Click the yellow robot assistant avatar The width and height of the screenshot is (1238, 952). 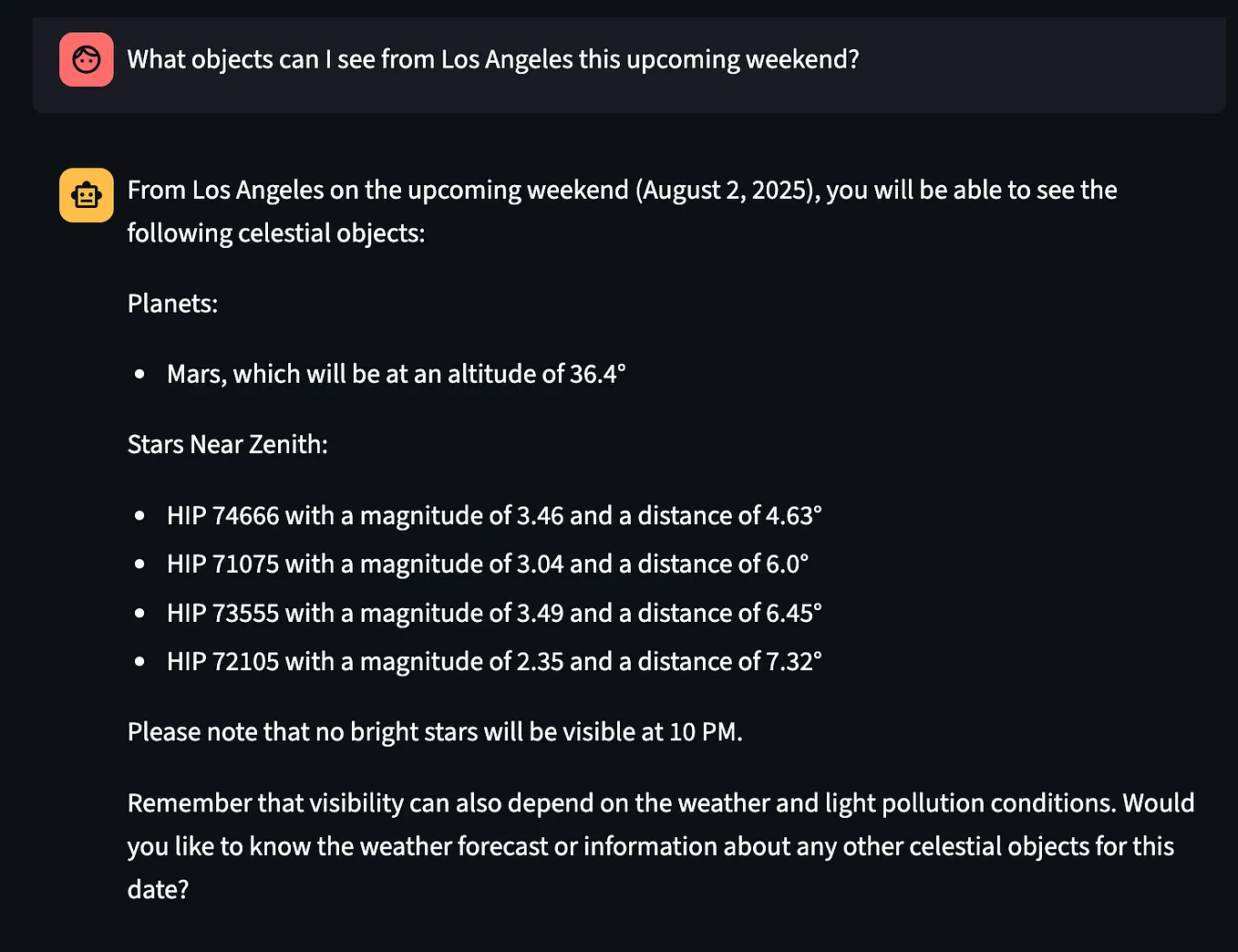click(x=87, y=195)
